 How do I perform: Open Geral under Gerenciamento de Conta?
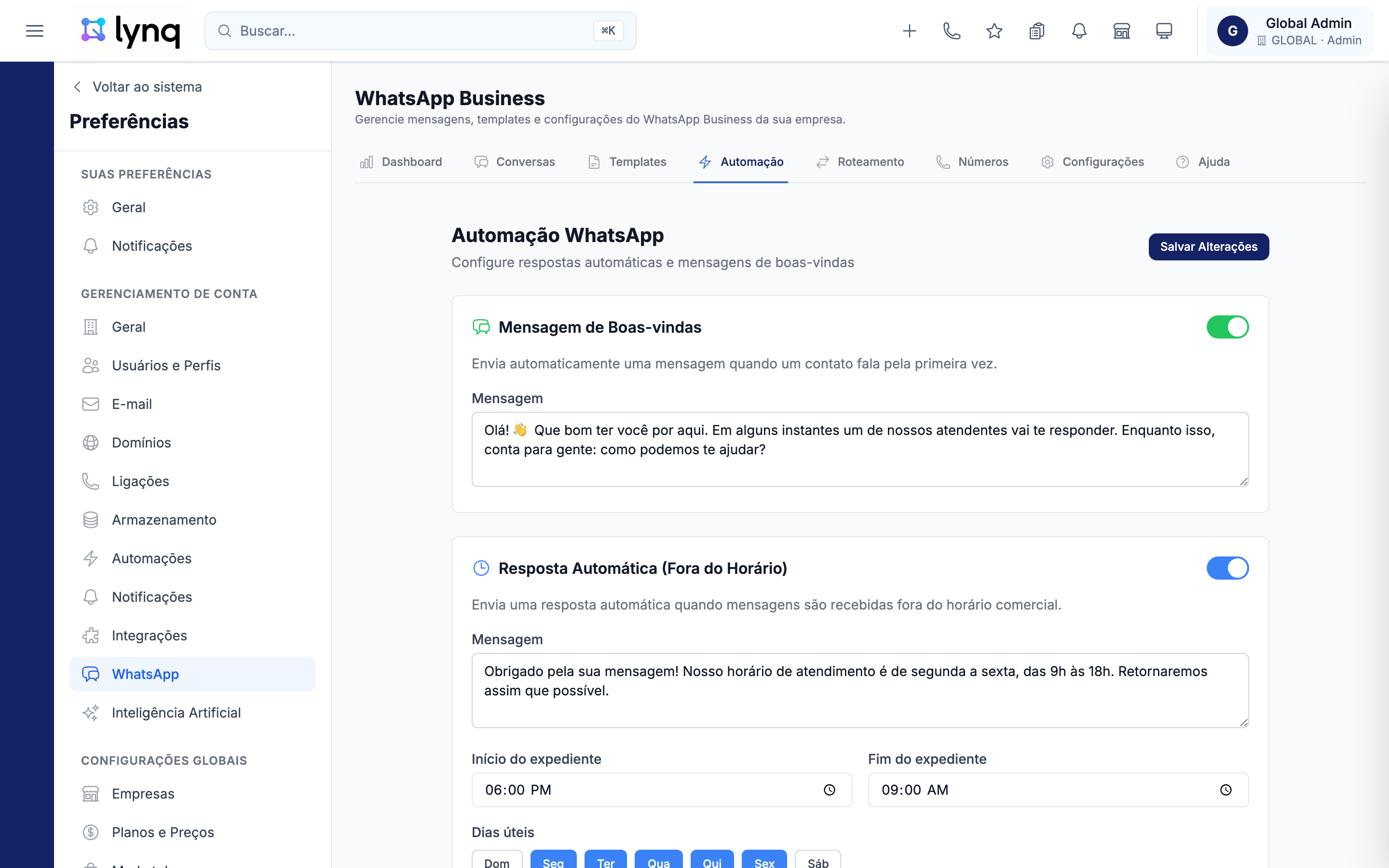click(192, 326)
